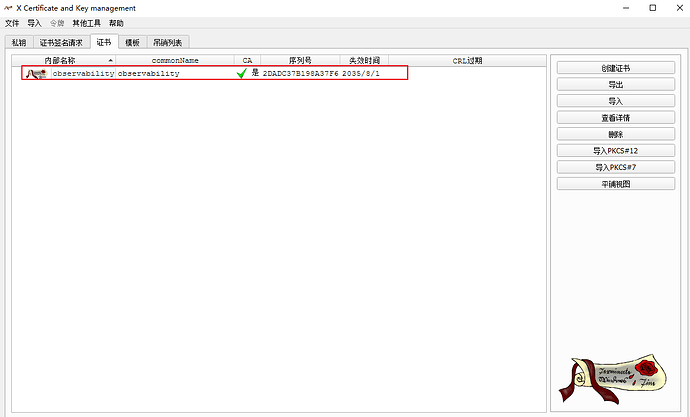Switch to the 私钥 tab
This screenshot has width=690, height=417.
[x=19, y=42]
